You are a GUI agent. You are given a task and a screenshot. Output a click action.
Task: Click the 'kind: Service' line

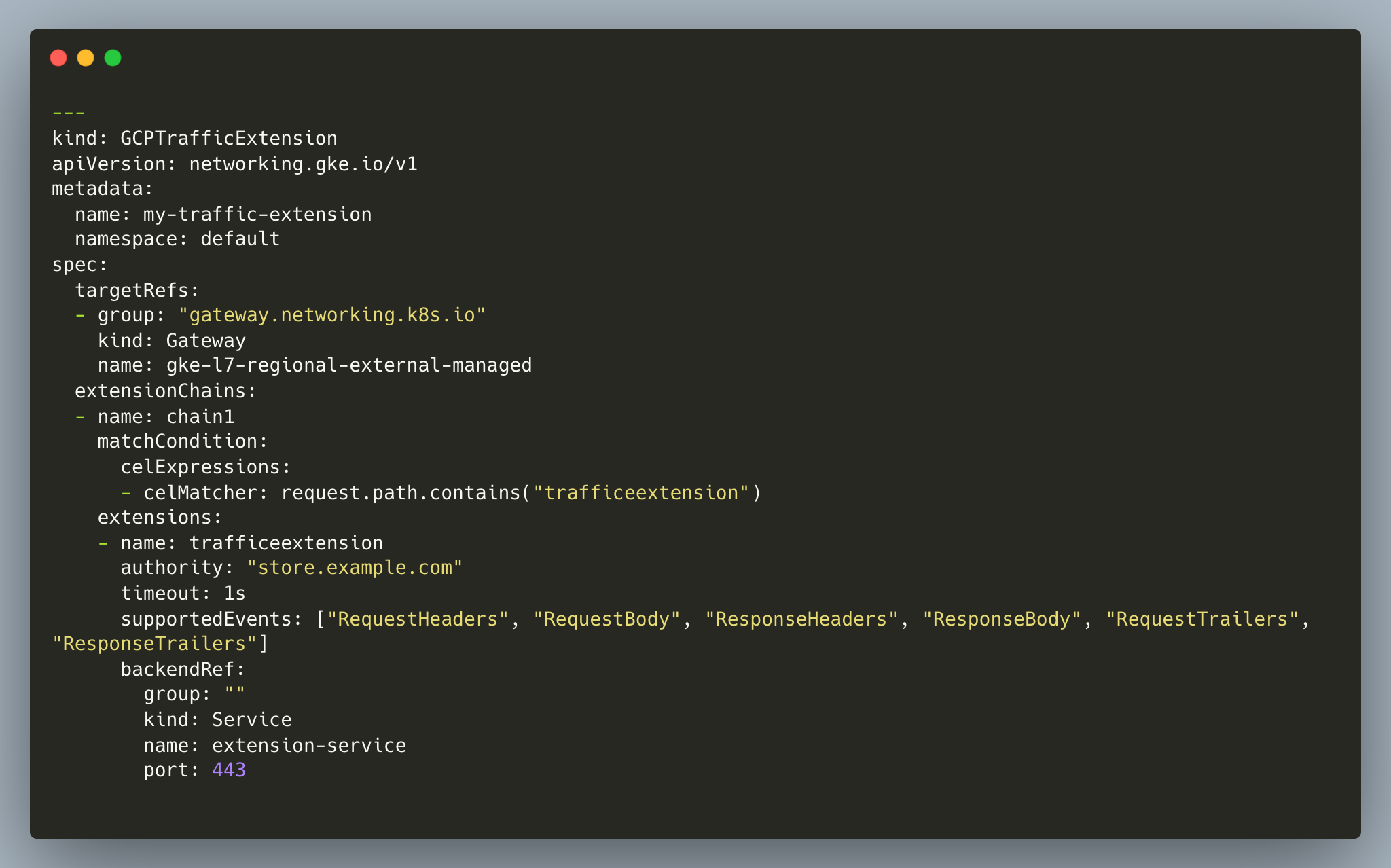218,720
